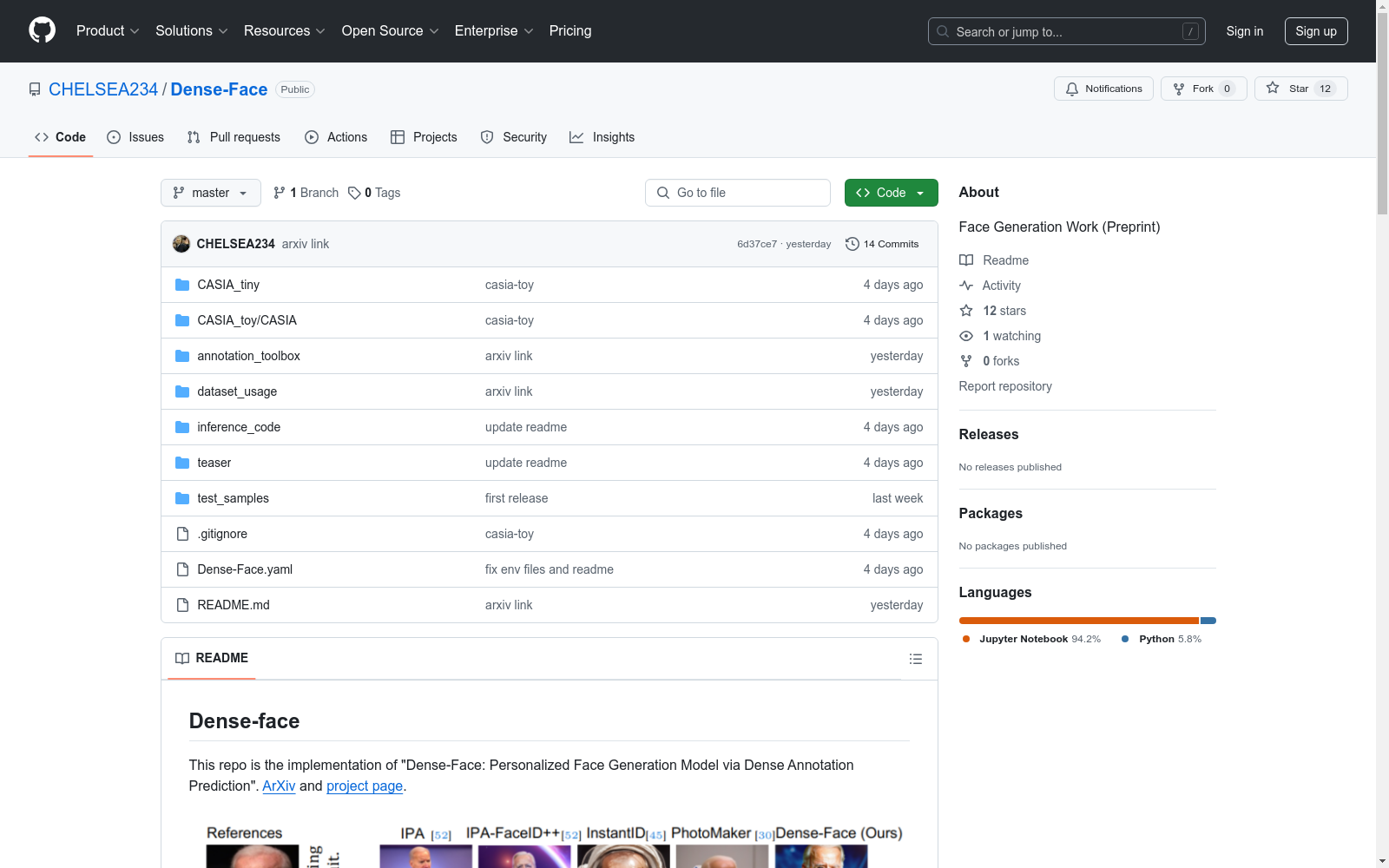Open the Releases heading link
This screenshot has height=868, width=1389.
(989, 434)
